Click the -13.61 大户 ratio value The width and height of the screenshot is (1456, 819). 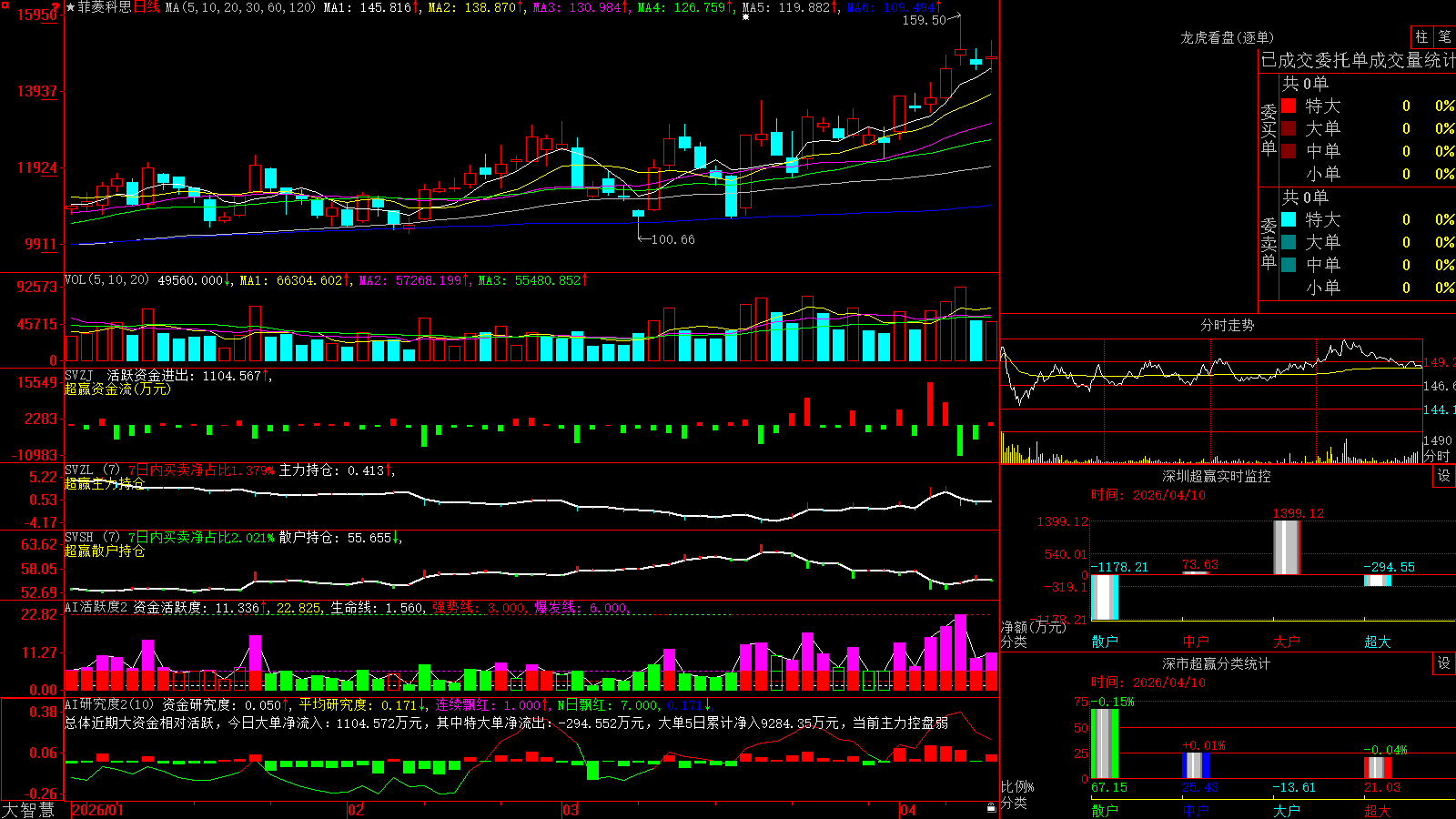click(x=1294, y=787)
